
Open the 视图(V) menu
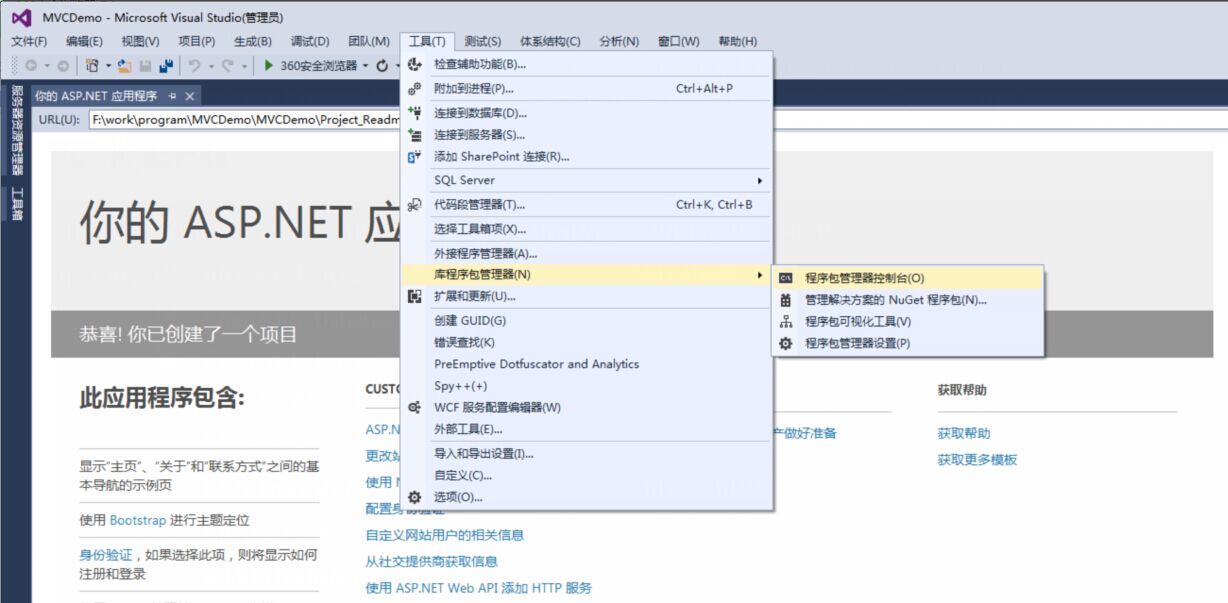pyautogui.click(x=140, y=41)
